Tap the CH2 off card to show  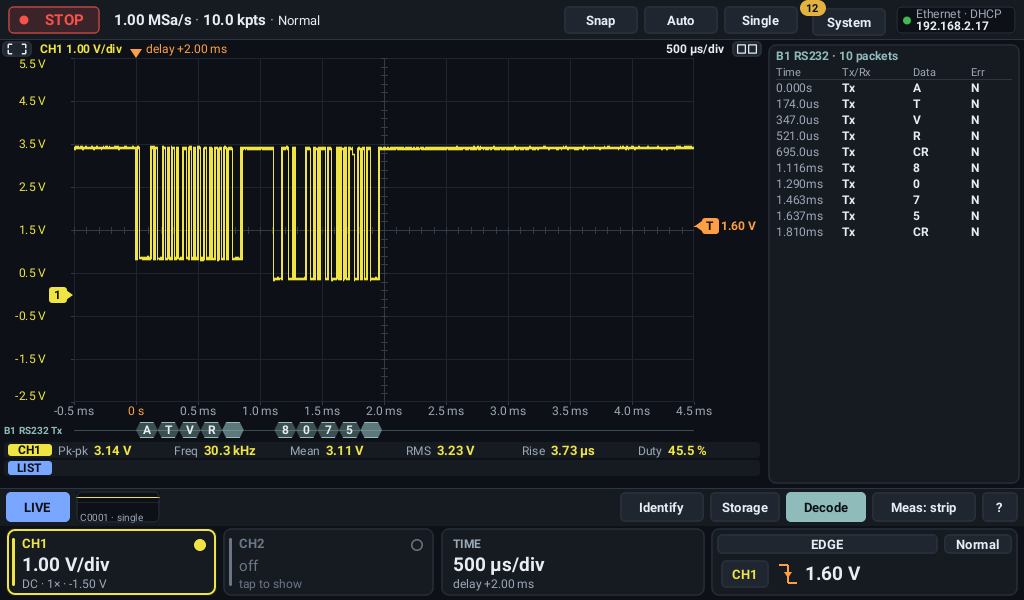tap(328, 563)
